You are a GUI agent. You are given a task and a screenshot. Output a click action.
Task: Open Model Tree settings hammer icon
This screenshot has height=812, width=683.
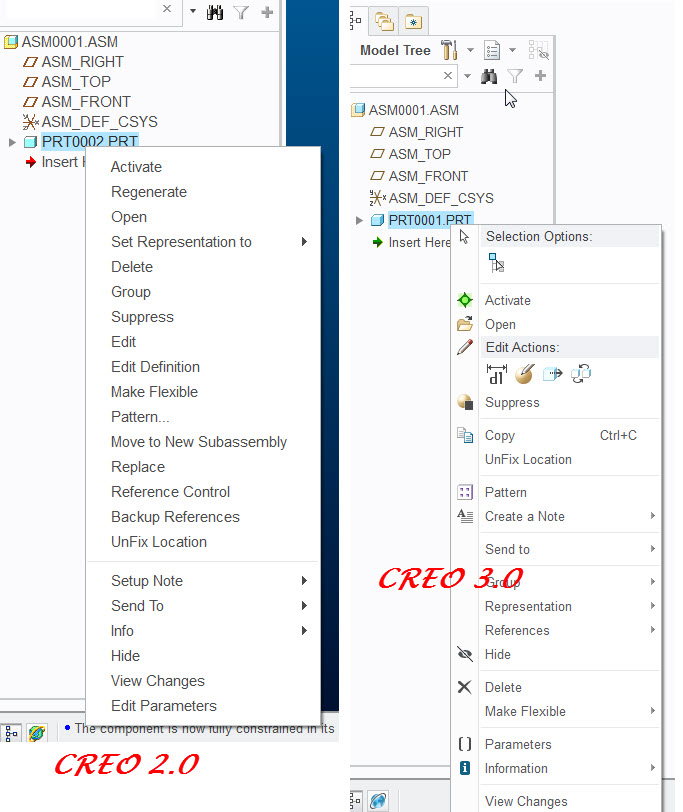(x=449, y=50)
